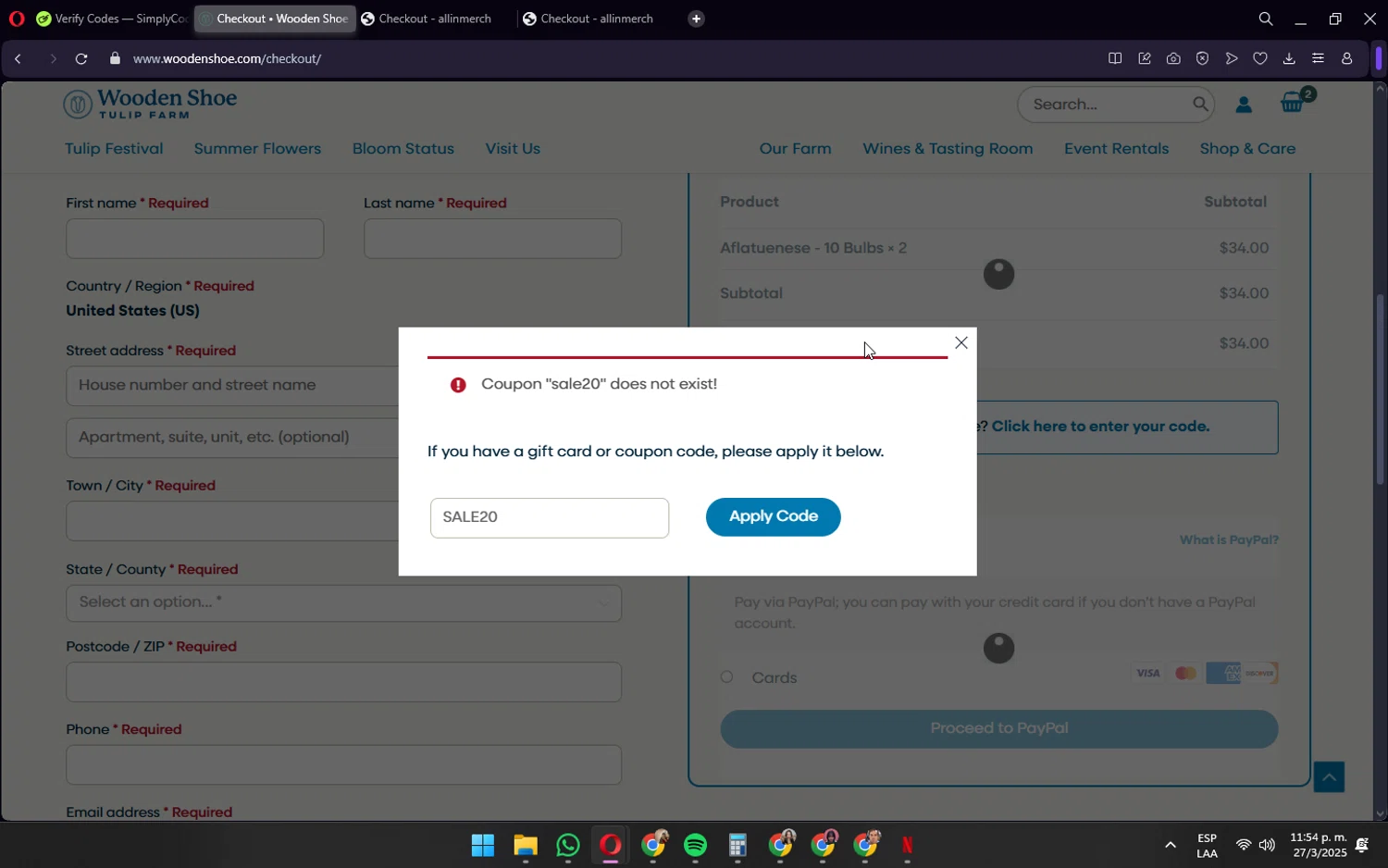The image size is (1388, 868).
Task: Open Spotify from taskbar
Action: [x=695, y=846]
